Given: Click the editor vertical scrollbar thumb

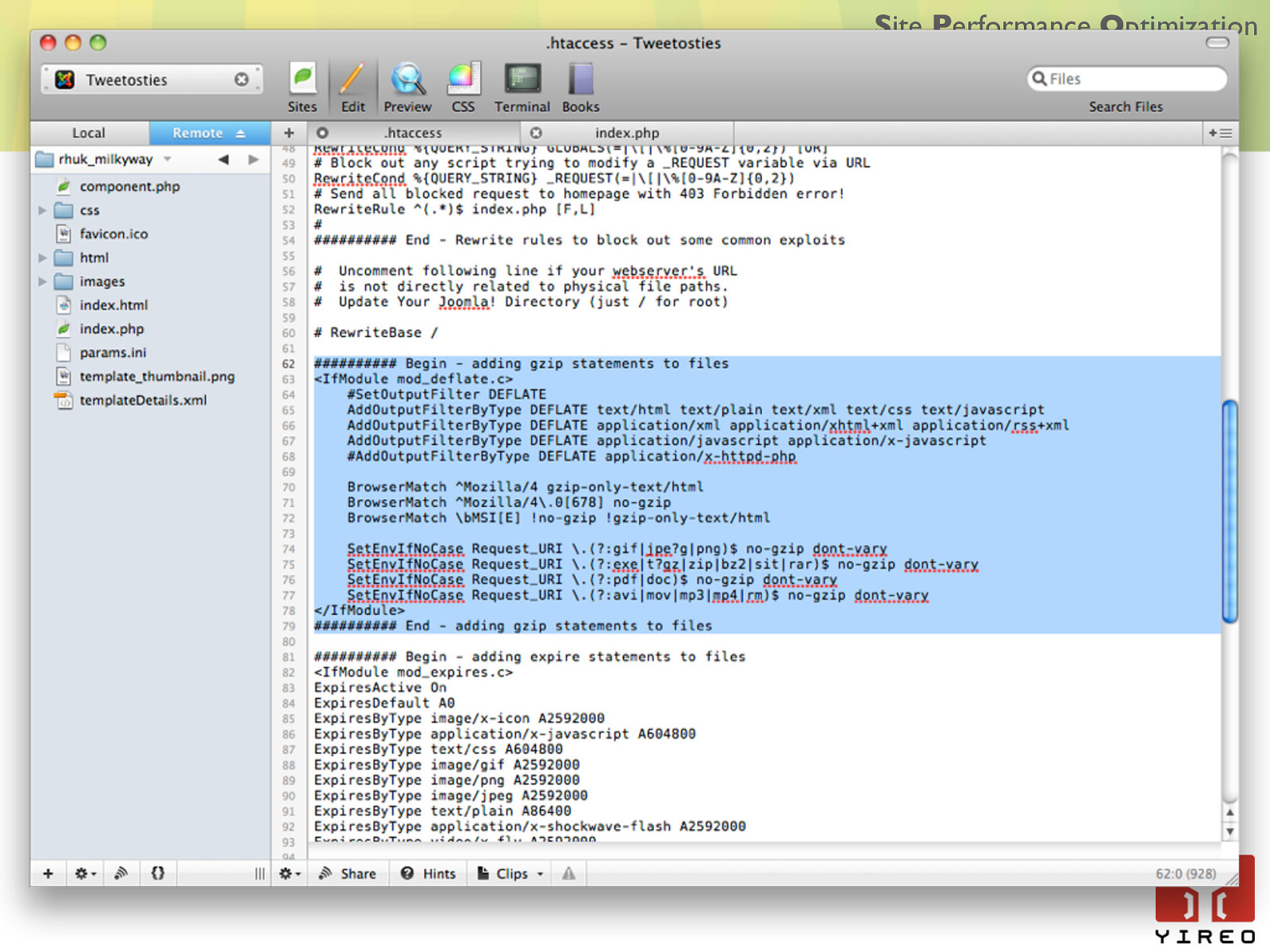Looking at the screenshot, I should 1230,512.
